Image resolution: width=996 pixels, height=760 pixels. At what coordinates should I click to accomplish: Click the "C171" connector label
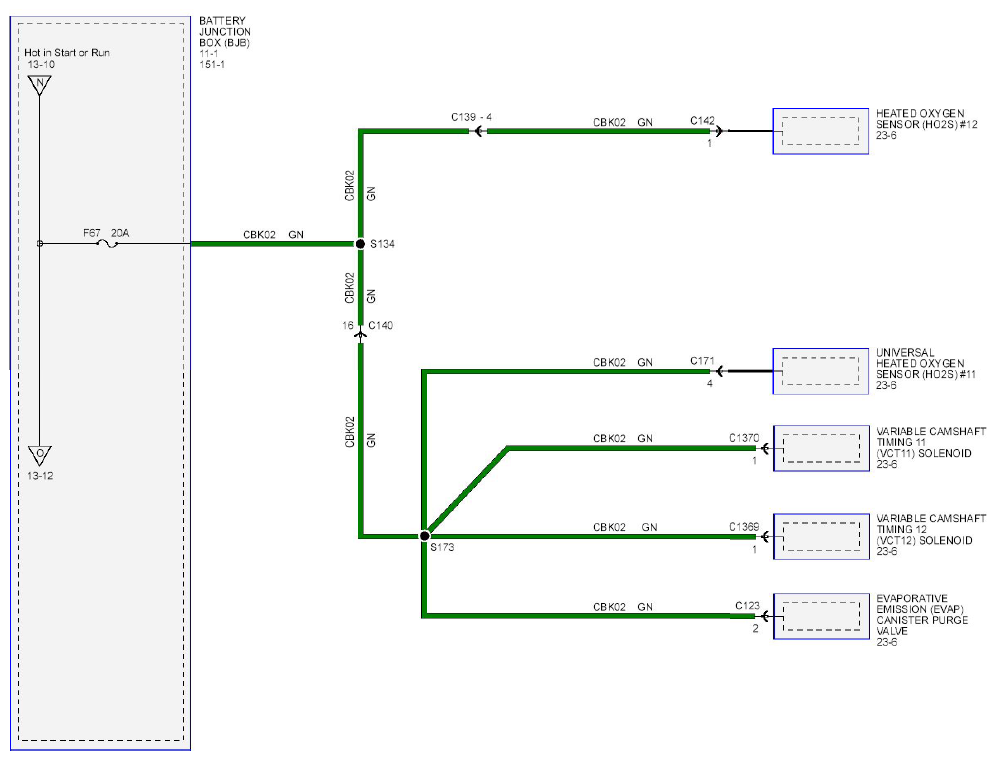702,360
